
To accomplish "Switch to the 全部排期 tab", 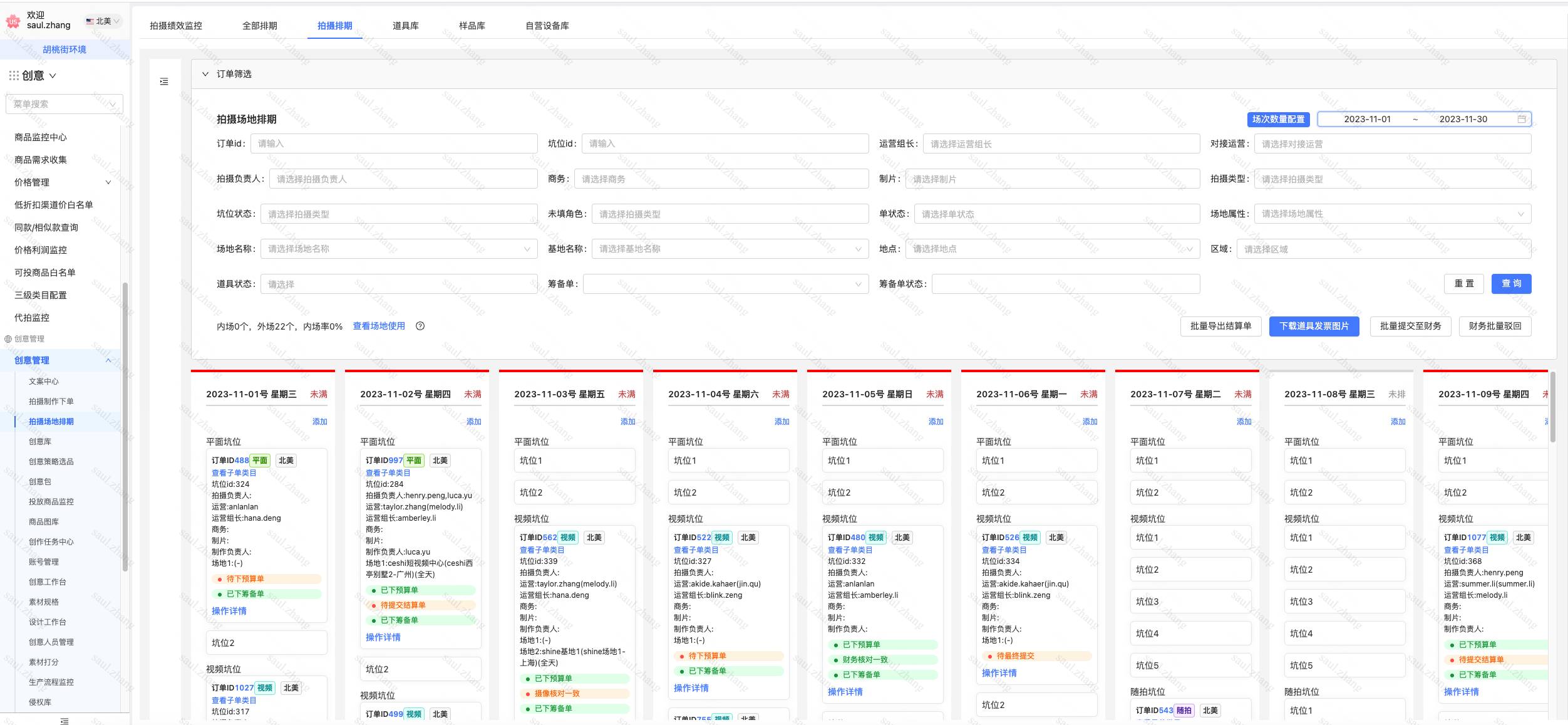I will pyautogui.click(x=259, y=26).
